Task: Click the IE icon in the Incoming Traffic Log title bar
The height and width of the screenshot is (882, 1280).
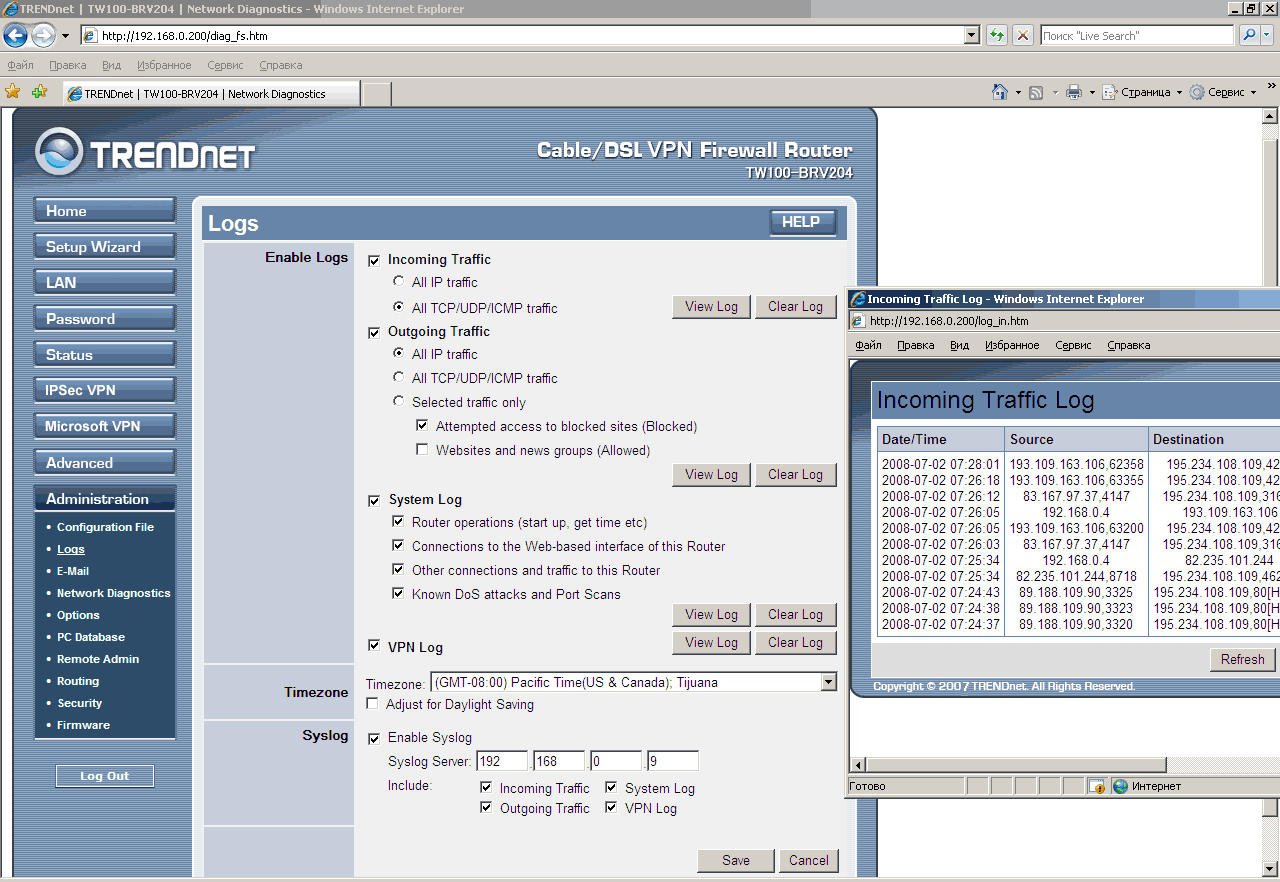Action: (857, 299)
